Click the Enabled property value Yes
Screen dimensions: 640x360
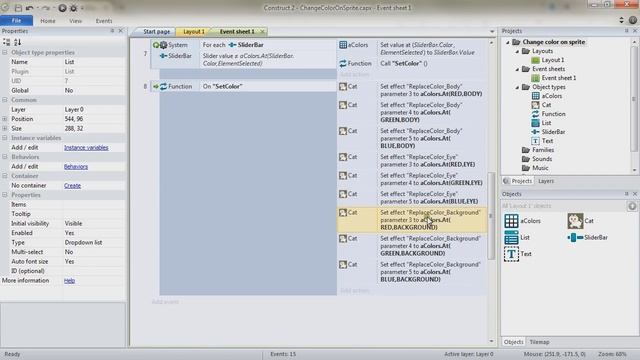[x=94, y=233]
